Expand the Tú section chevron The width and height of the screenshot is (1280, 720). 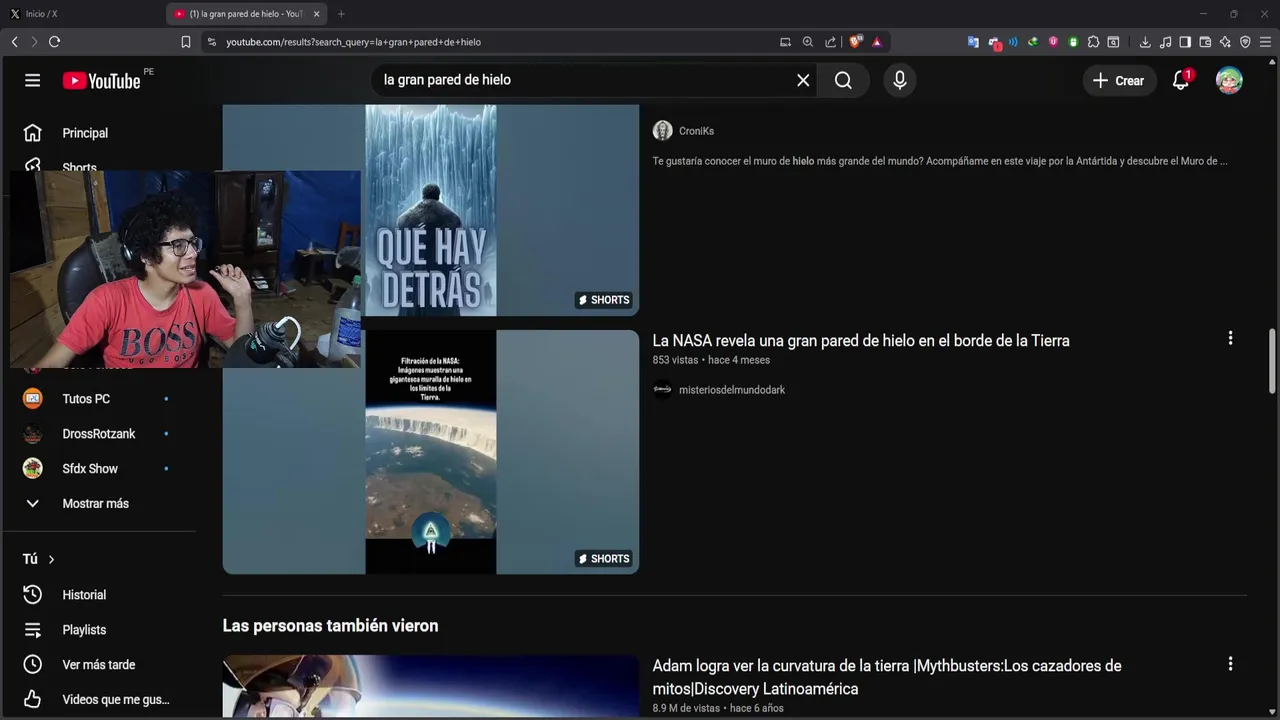51,559
